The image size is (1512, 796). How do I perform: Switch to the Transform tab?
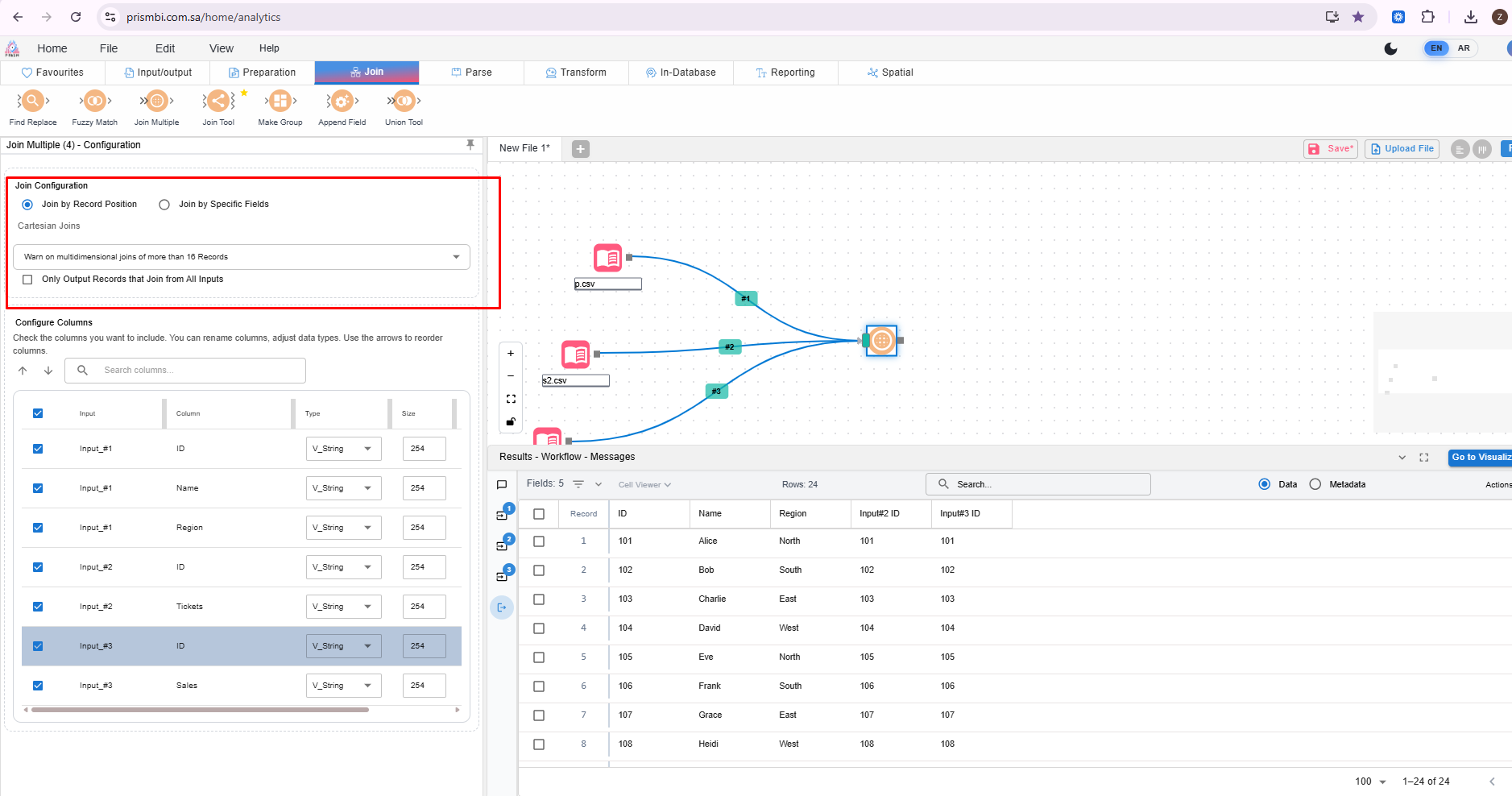pyautogui.click(x=576, y=73)
